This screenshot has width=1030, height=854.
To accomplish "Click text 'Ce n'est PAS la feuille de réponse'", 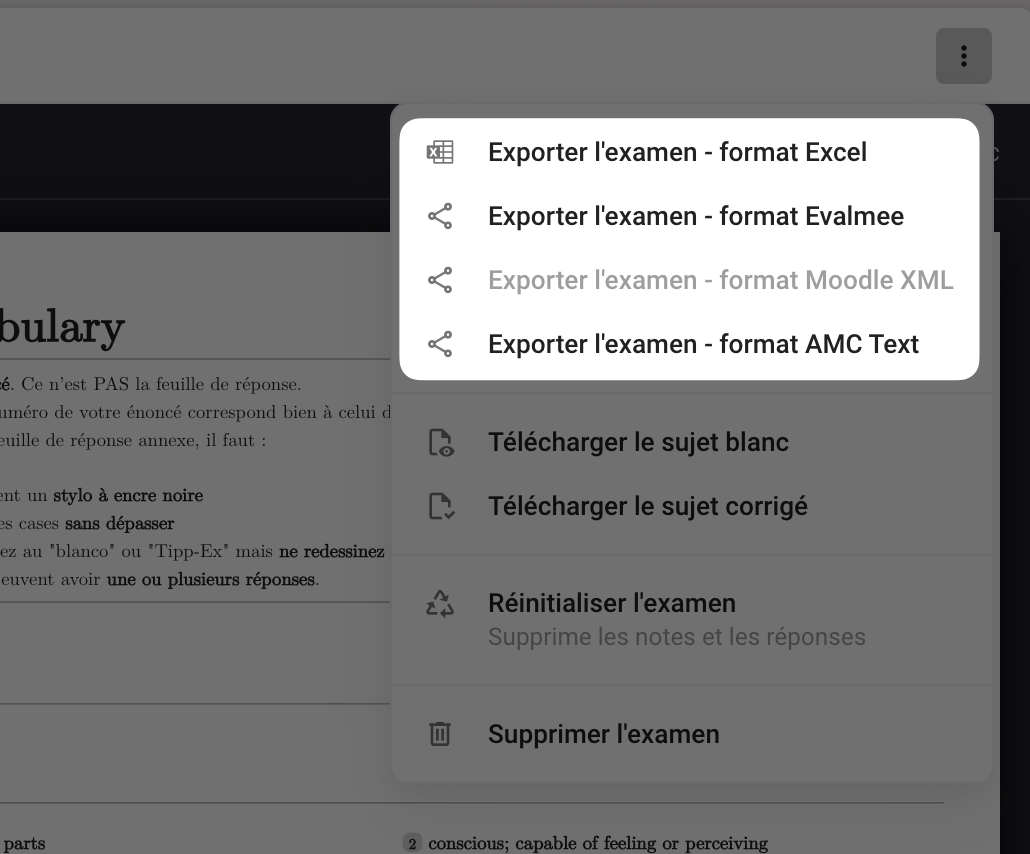I will point(161,384).
